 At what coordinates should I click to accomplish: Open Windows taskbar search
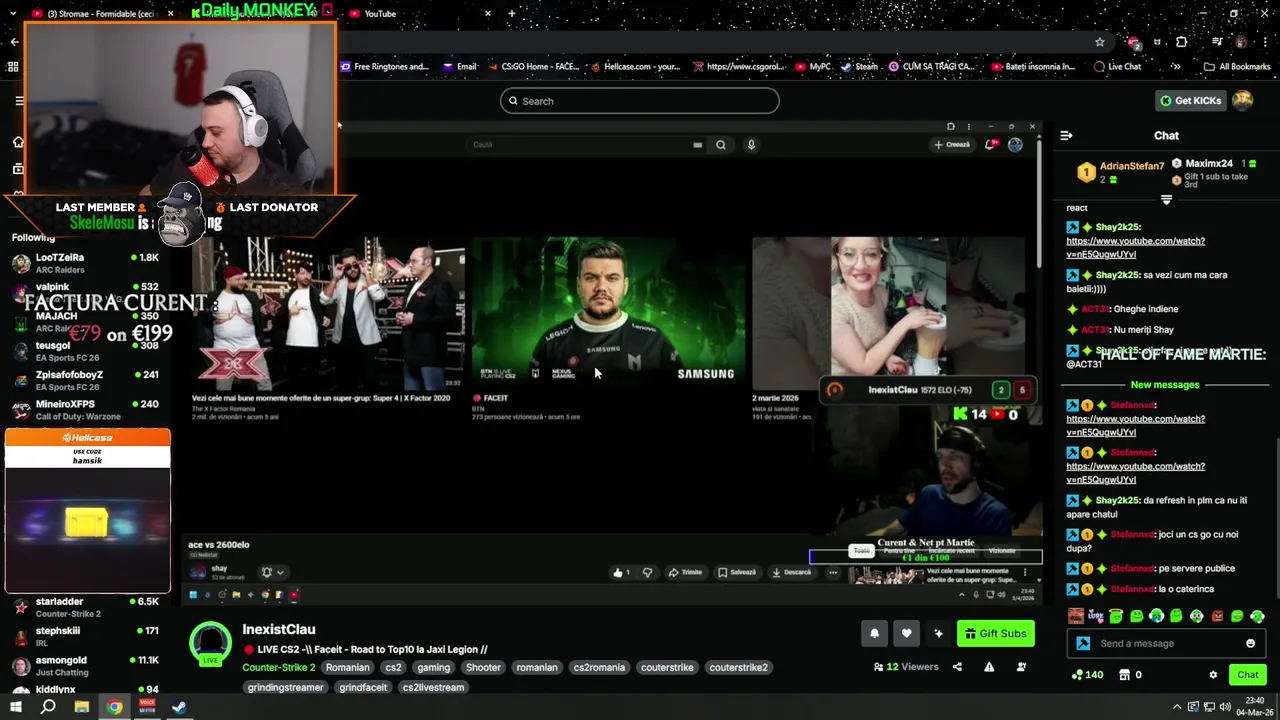tap(48, 707)
